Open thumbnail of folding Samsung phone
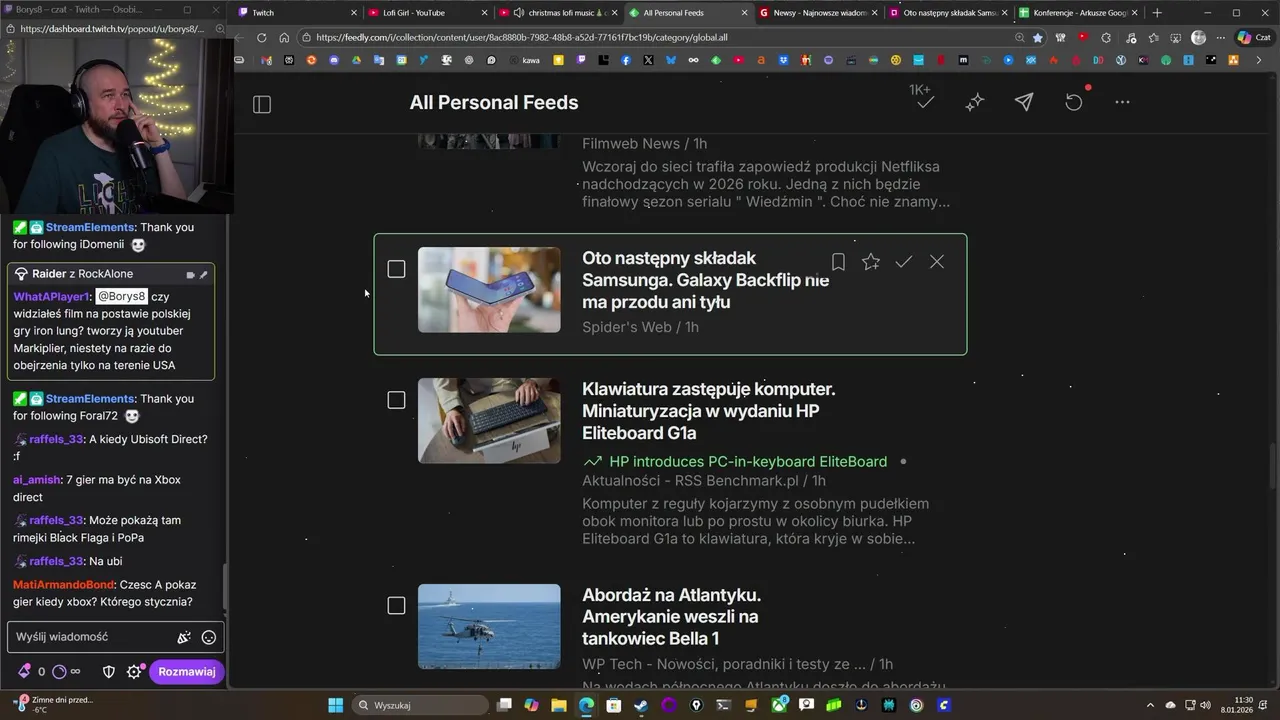Image resolution: width=1280 pixels, height=720 pixels. [489, 290]
